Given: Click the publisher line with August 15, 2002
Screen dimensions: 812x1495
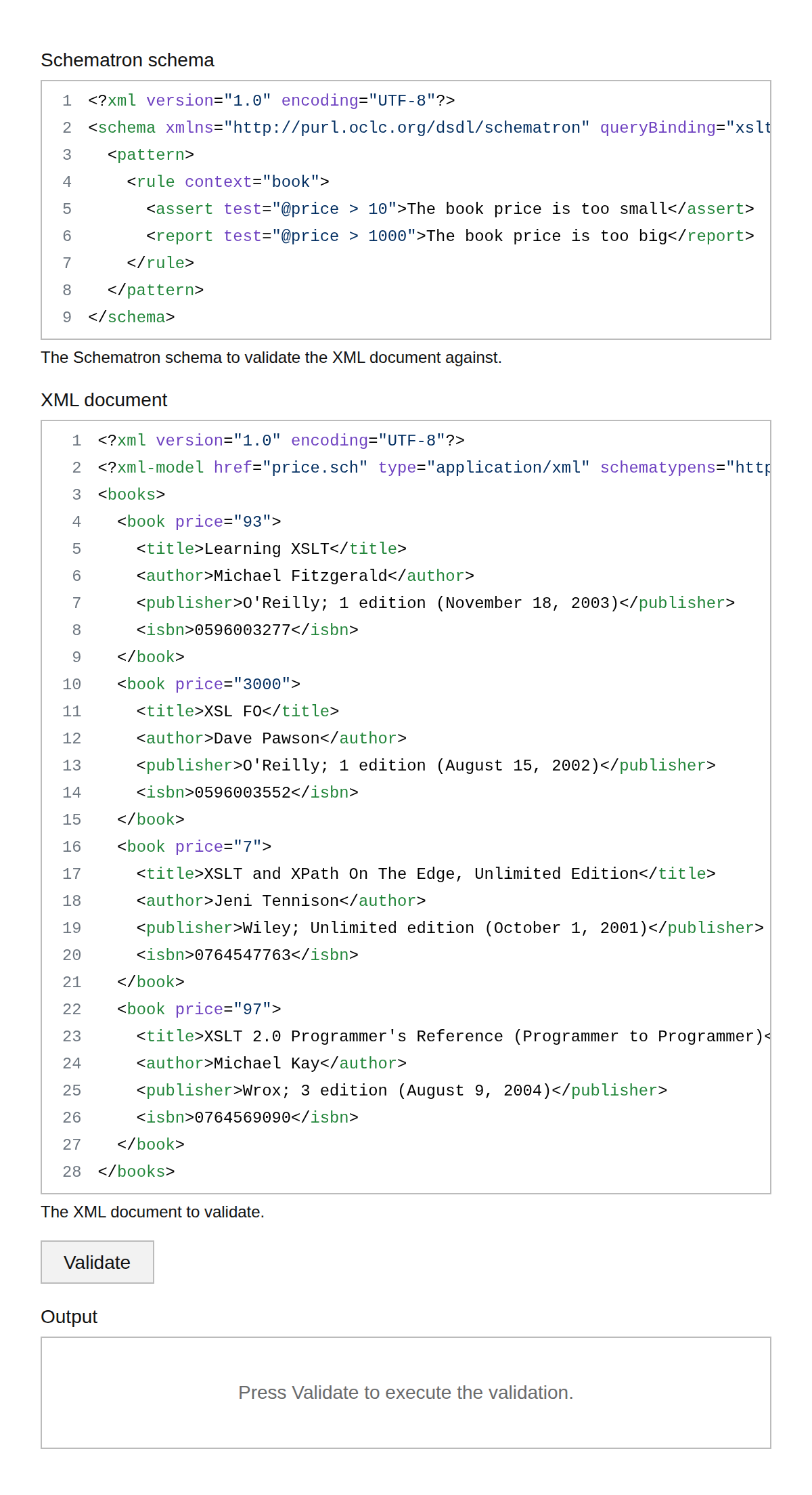Looking at the screenshot, I should pos(426,766).
